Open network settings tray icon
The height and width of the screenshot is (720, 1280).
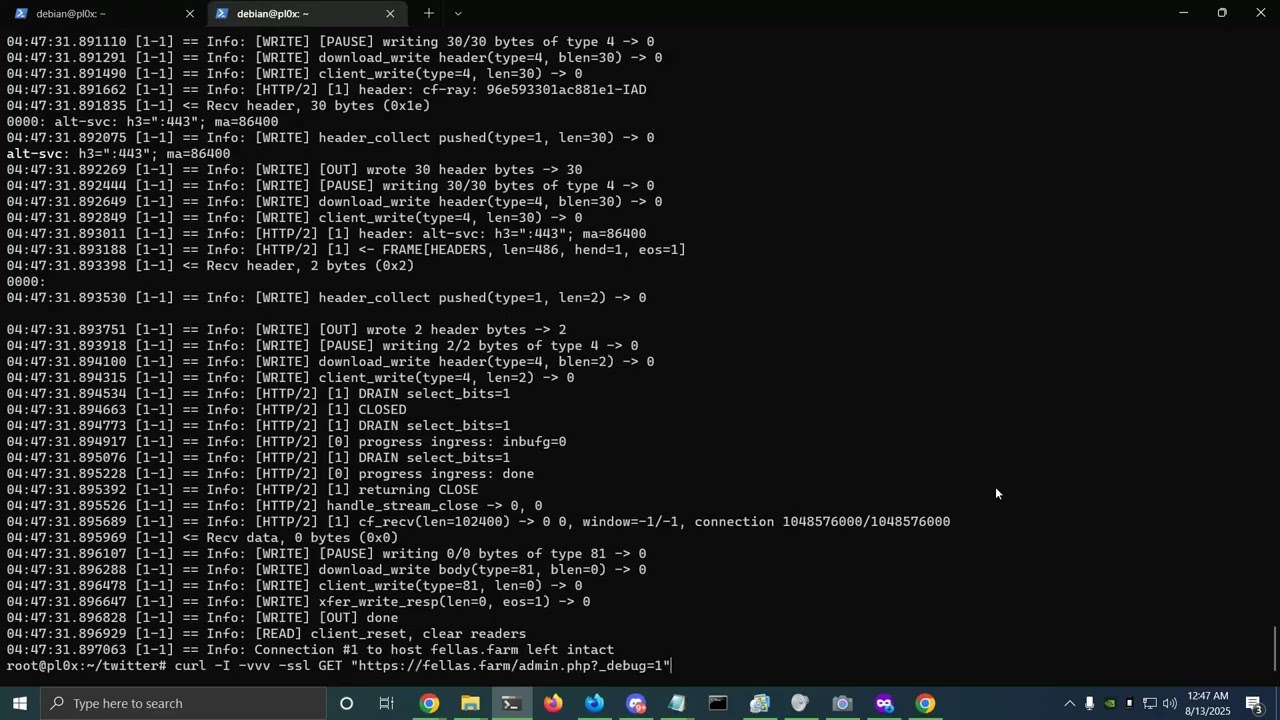[1150, 704]
